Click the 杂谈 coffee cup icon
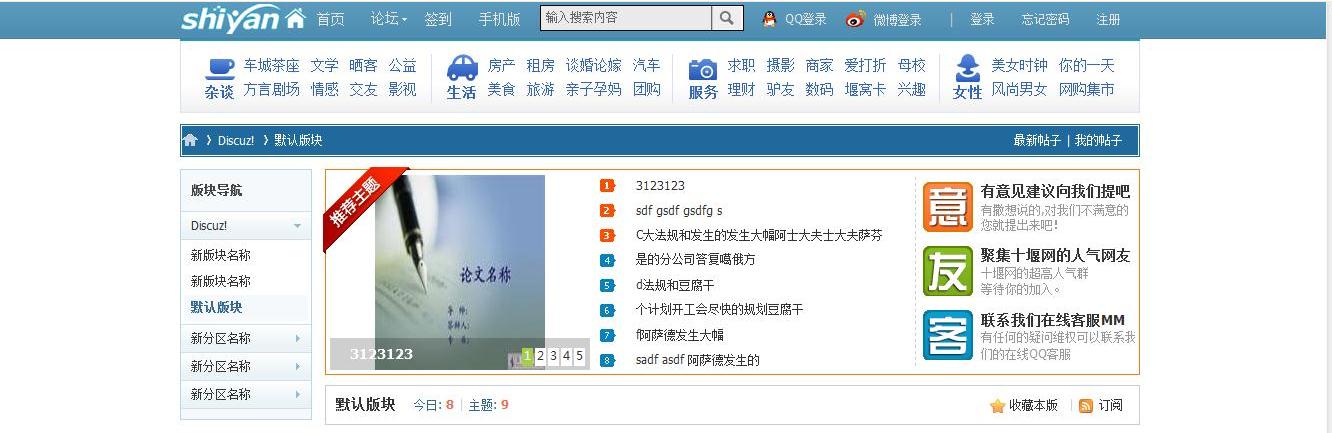 tap(220, 68)
